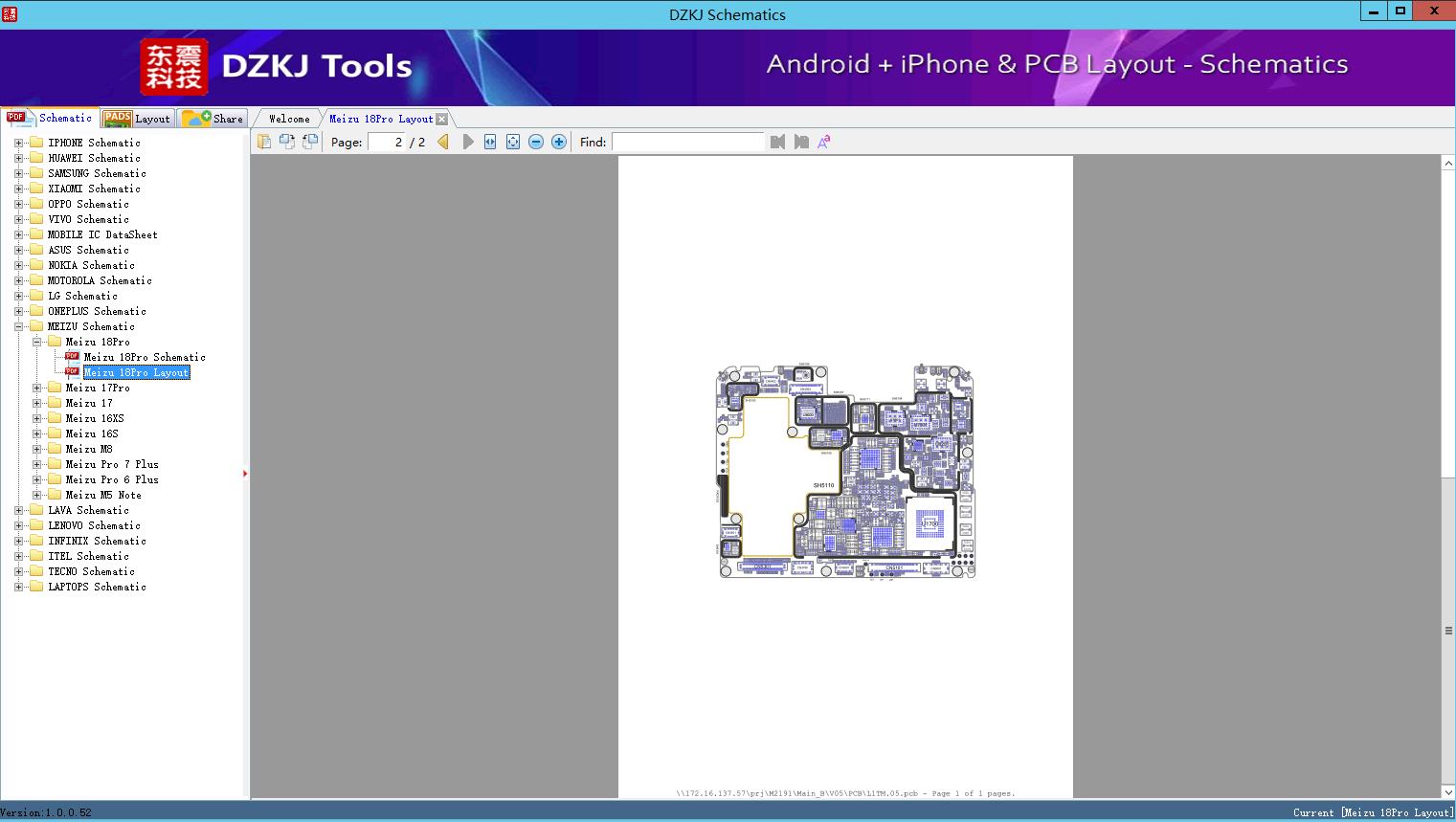Select the Meizu Pro 7 Plus folder

[112, 464]
